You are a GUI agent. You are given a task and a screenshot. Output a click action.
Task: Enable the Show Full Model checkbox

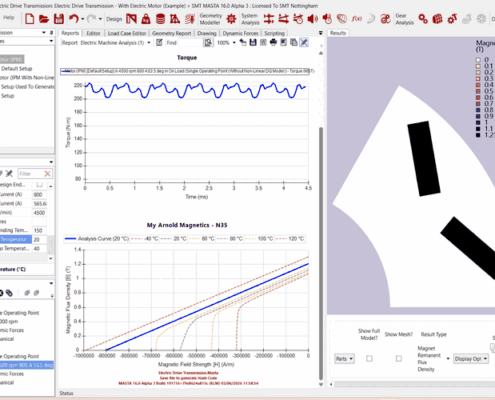click(x=369, y=359)
